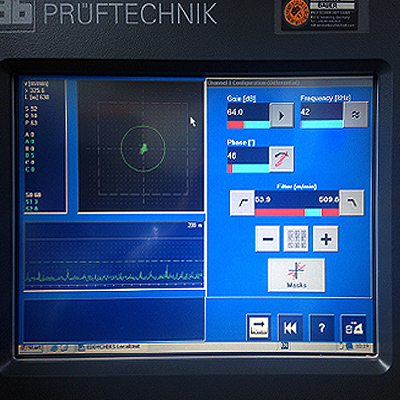This screenshot has width=400, height=400.
Task: Click the Frequency value field showing 42
Action: 322,112
